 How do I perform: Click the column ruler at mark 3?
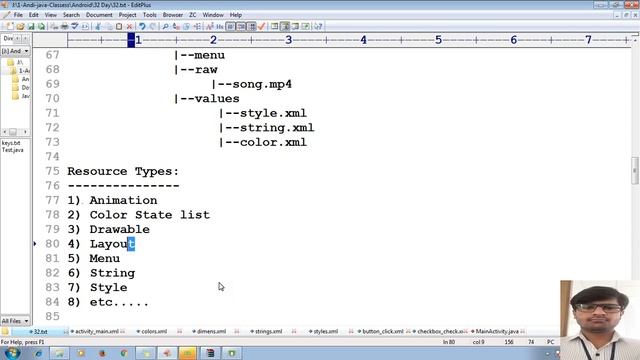[289, 40]
